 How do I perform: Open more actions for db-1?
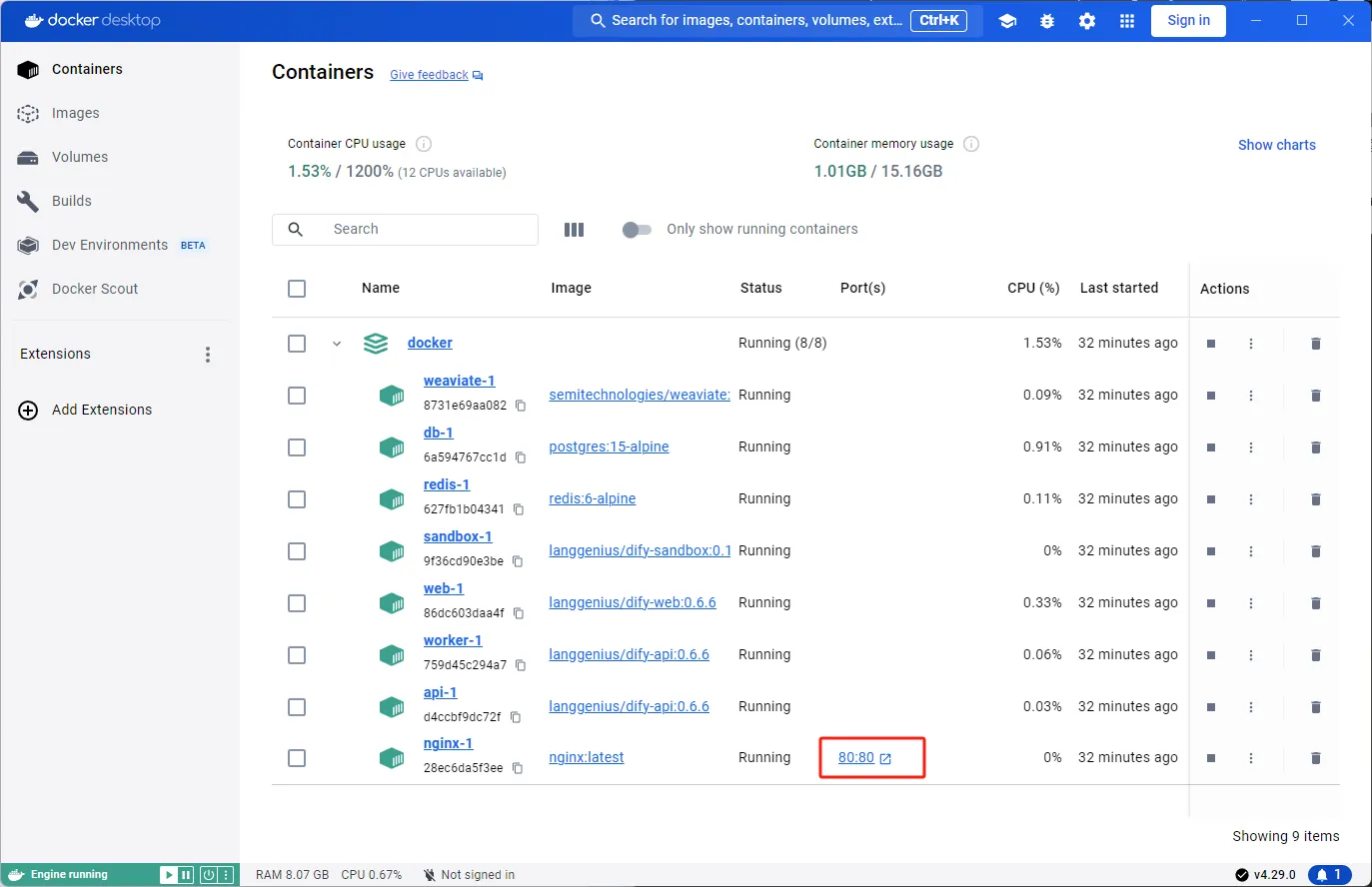click(x=1251, y=447)
